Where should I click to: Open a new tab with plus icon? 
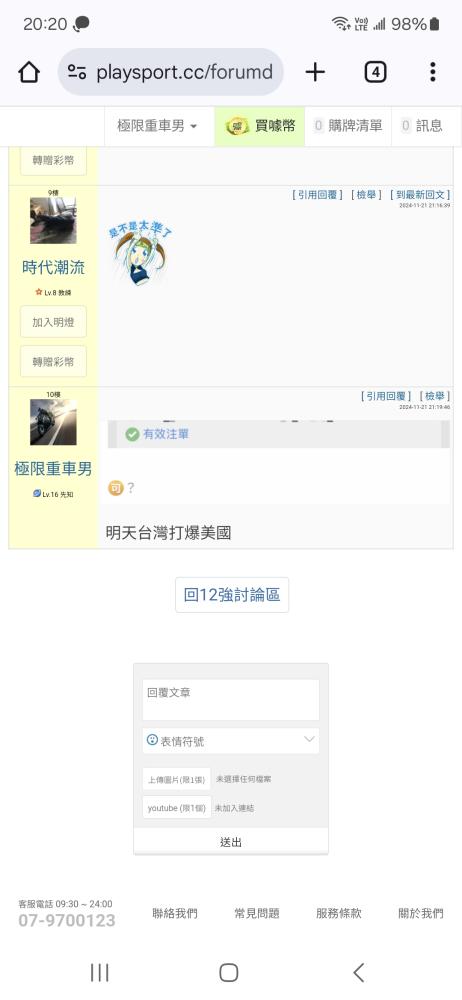coord(315,72)
